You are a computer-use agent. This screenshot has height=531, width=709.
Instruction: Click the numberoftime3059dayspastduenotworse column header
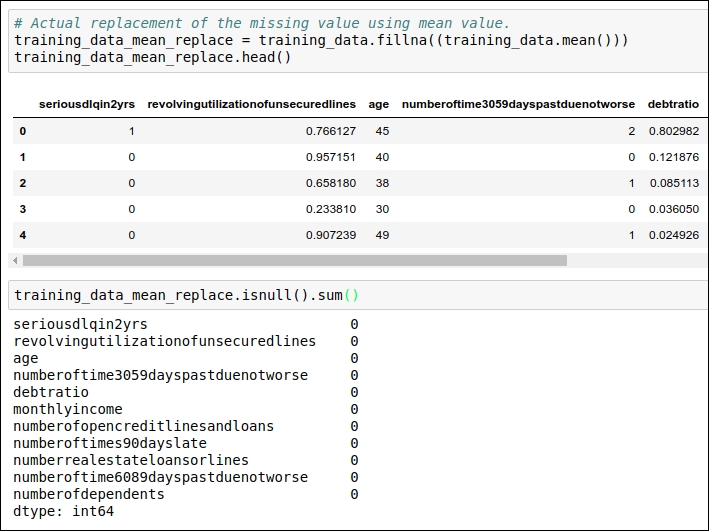[518, 104]
